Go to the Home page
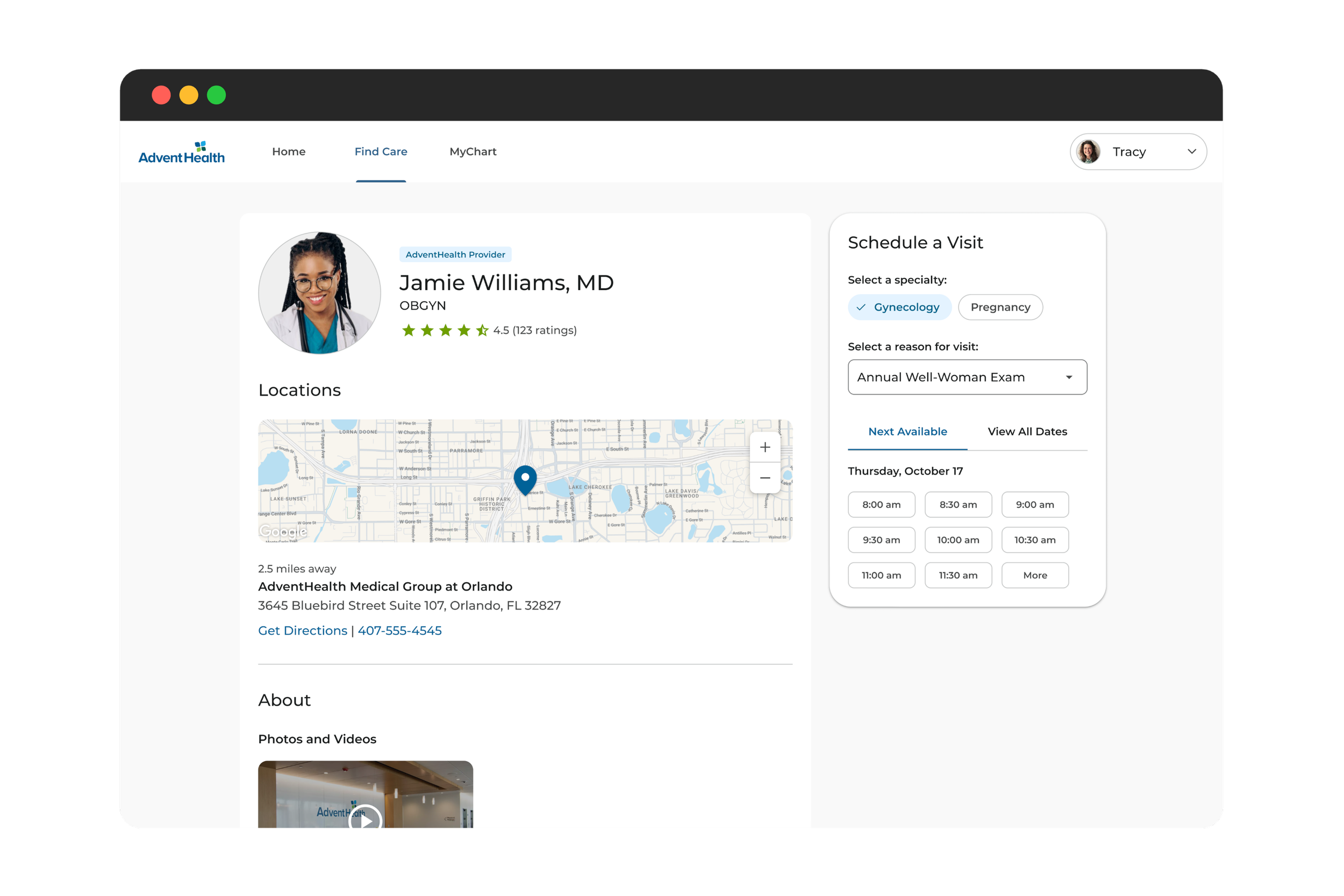Screen dimensions: 1344x896 point(289,152)
